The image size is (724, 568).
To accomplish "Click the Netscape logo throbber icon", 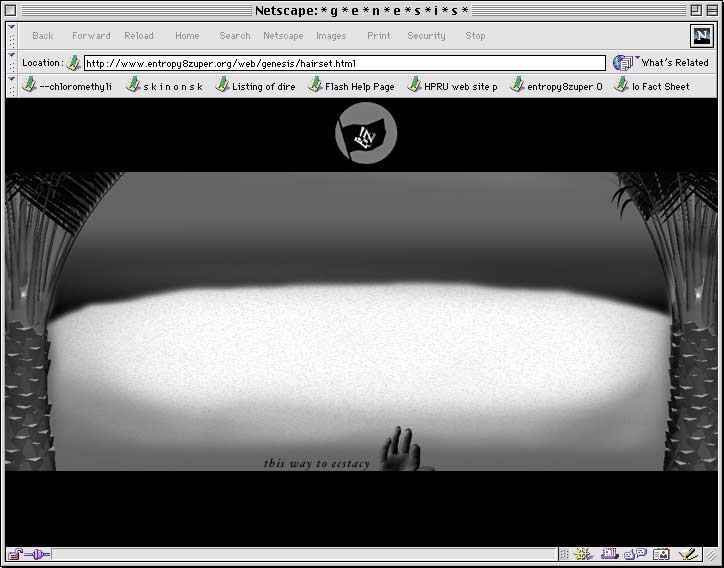I will point(701,36).
